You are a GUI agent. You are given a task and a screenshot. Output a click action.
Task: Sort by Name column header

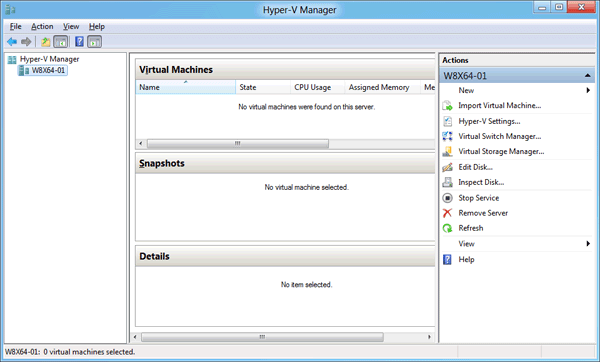tap(186, 87)
